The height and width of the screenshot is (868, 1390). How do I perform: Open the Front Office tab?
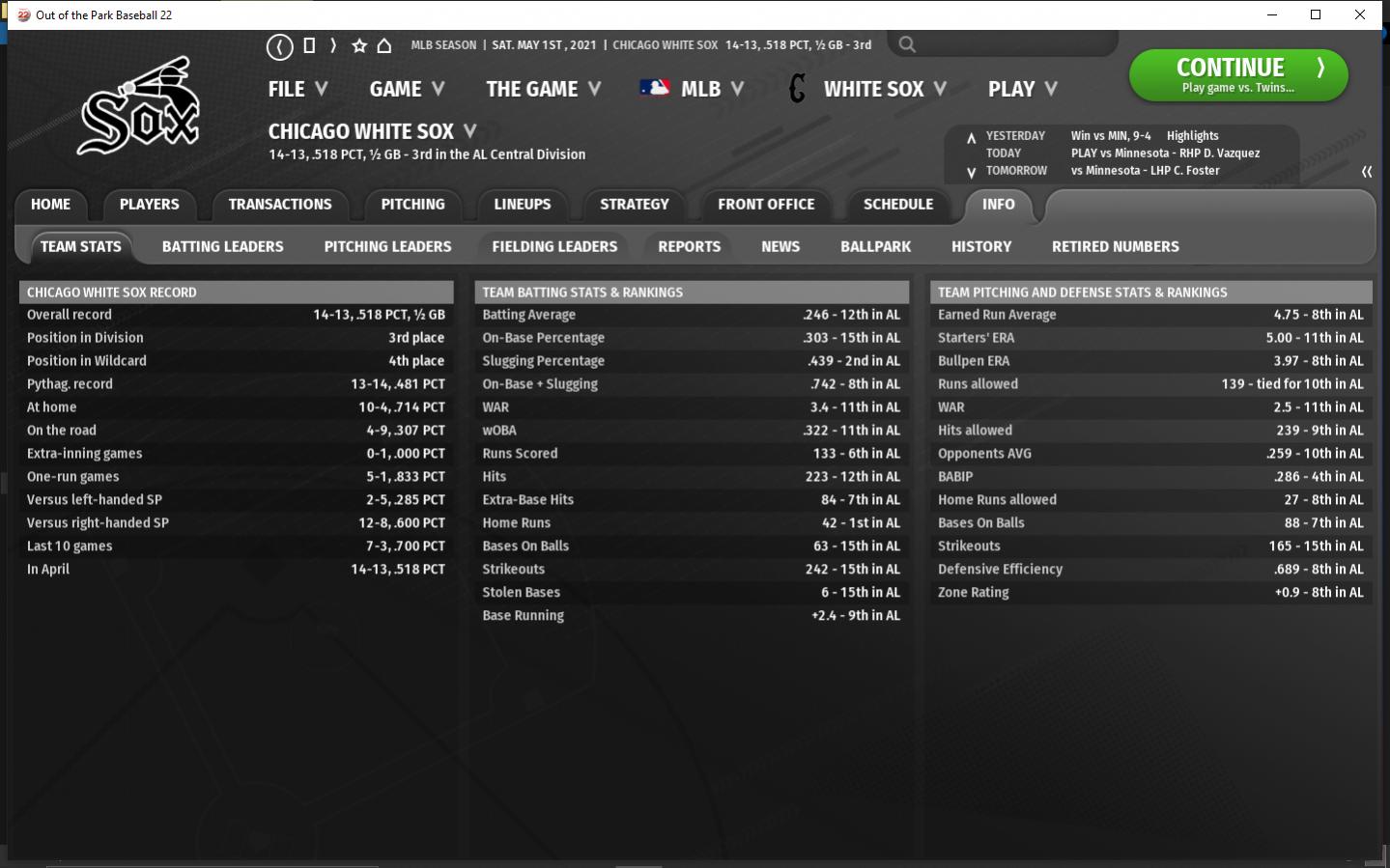765,204
